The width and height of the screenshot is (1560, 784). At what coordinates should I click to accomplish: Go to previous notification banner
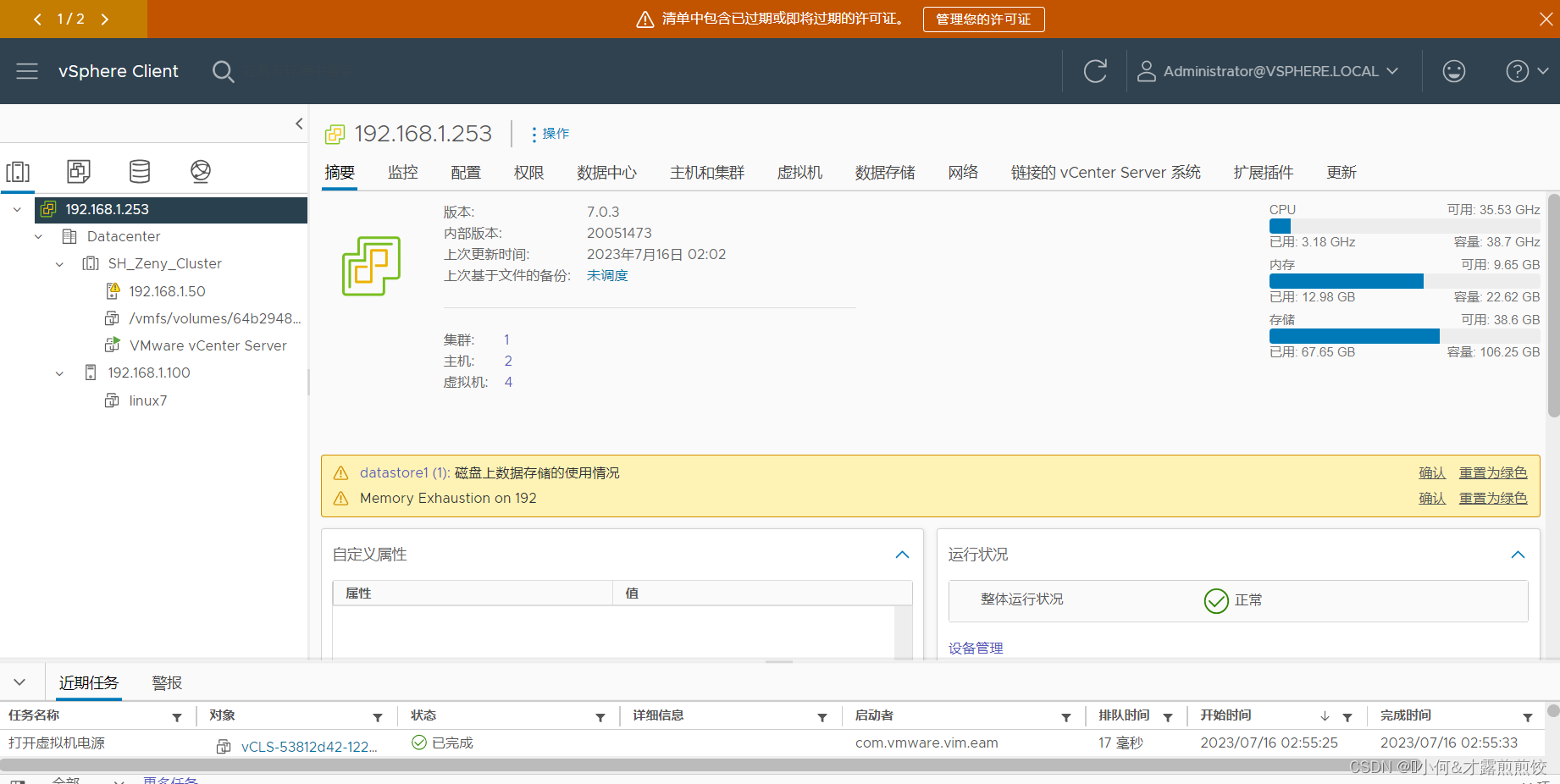(x=37, y=19)
